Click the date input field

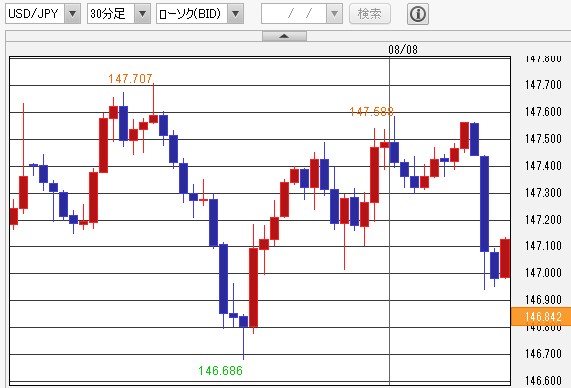pos(294,14)
